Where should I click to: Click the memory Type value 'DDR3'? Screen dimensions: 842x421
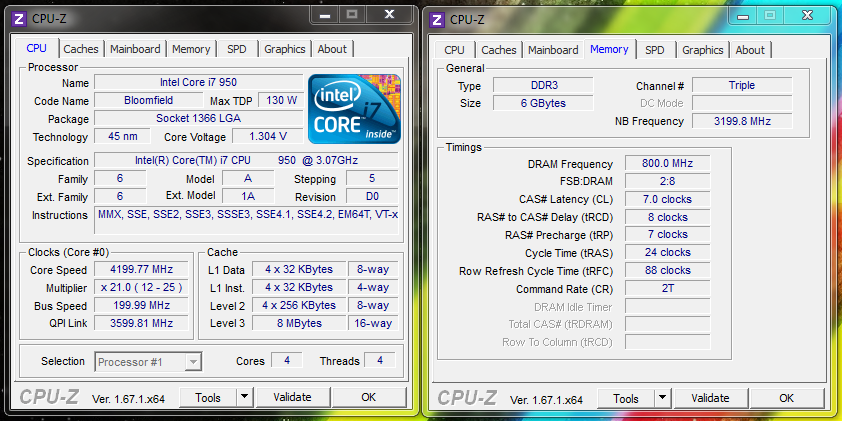point(543,85)
